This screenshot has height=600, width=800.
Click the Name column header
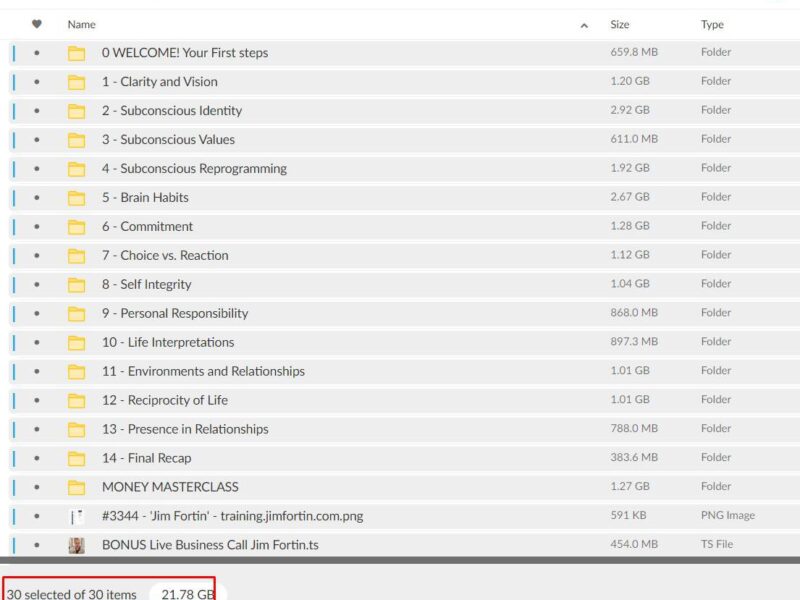pyautogui.click(x=82, y=25)
